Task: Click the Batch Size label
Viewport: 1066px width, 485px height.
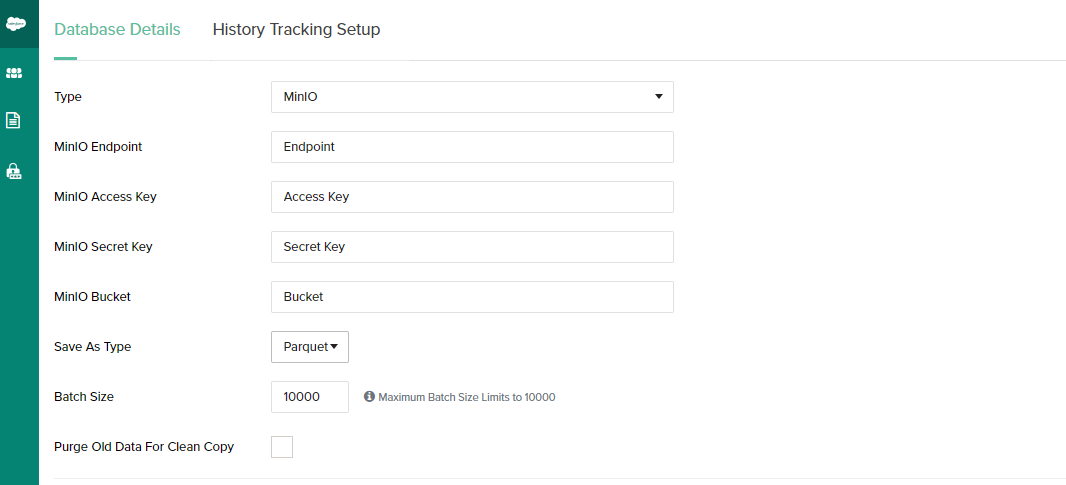Action: pyautogui.click(x=84, y=397)
